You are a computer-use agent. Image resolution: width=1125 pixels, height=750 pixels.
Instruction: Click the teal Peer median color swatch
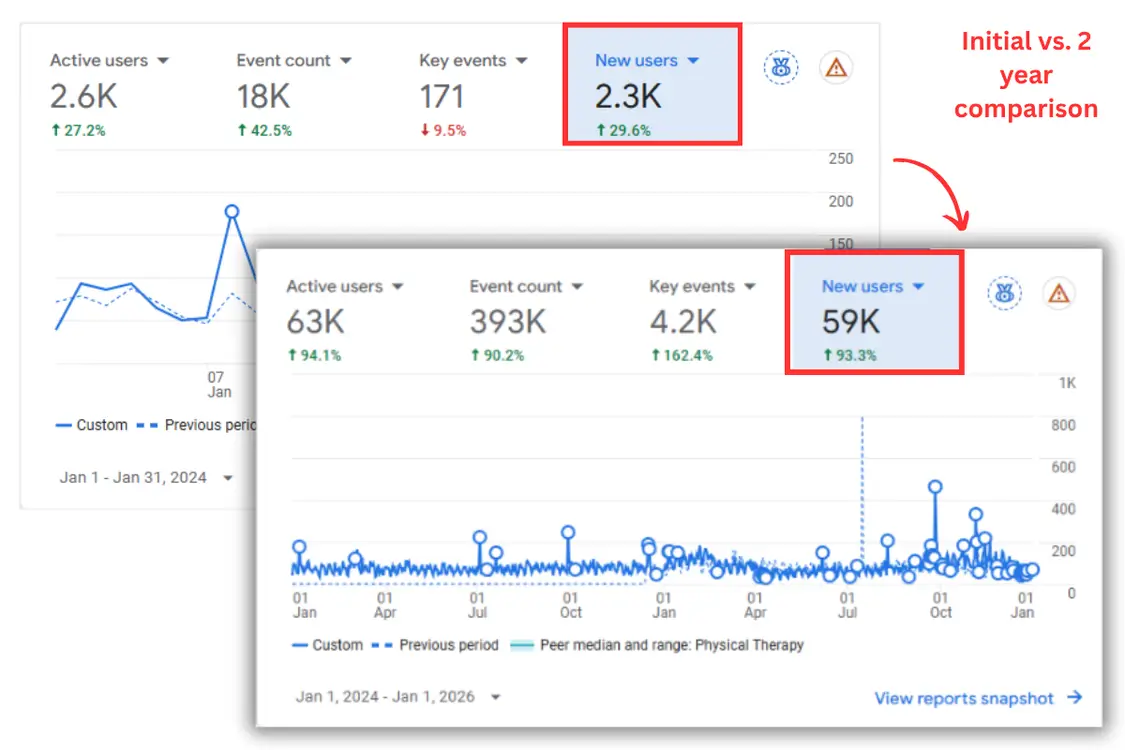coord(521,645)
